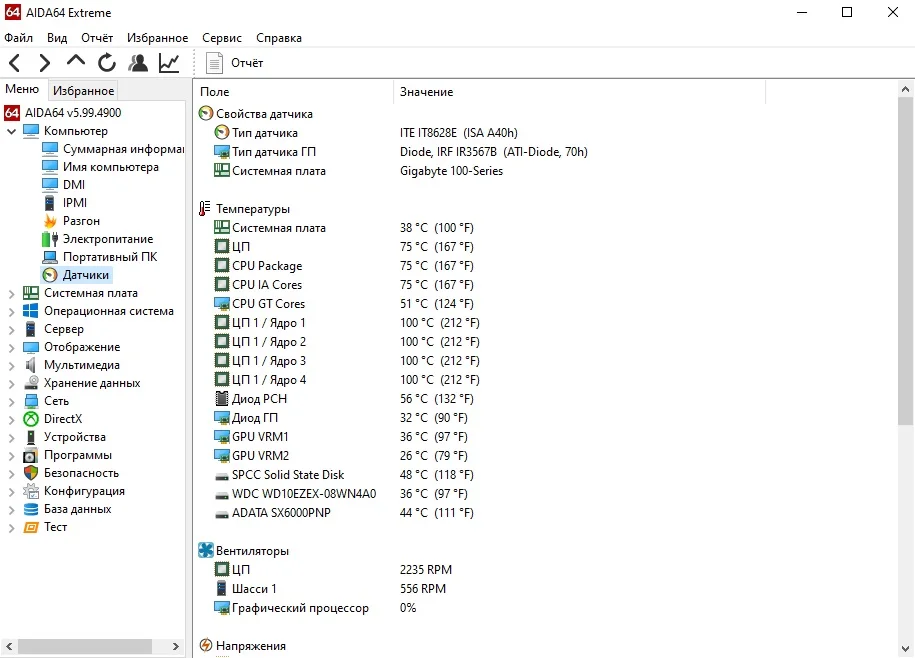Refresh the sensor readings
This screenshot has width=915, height=658.
[107, 63]
